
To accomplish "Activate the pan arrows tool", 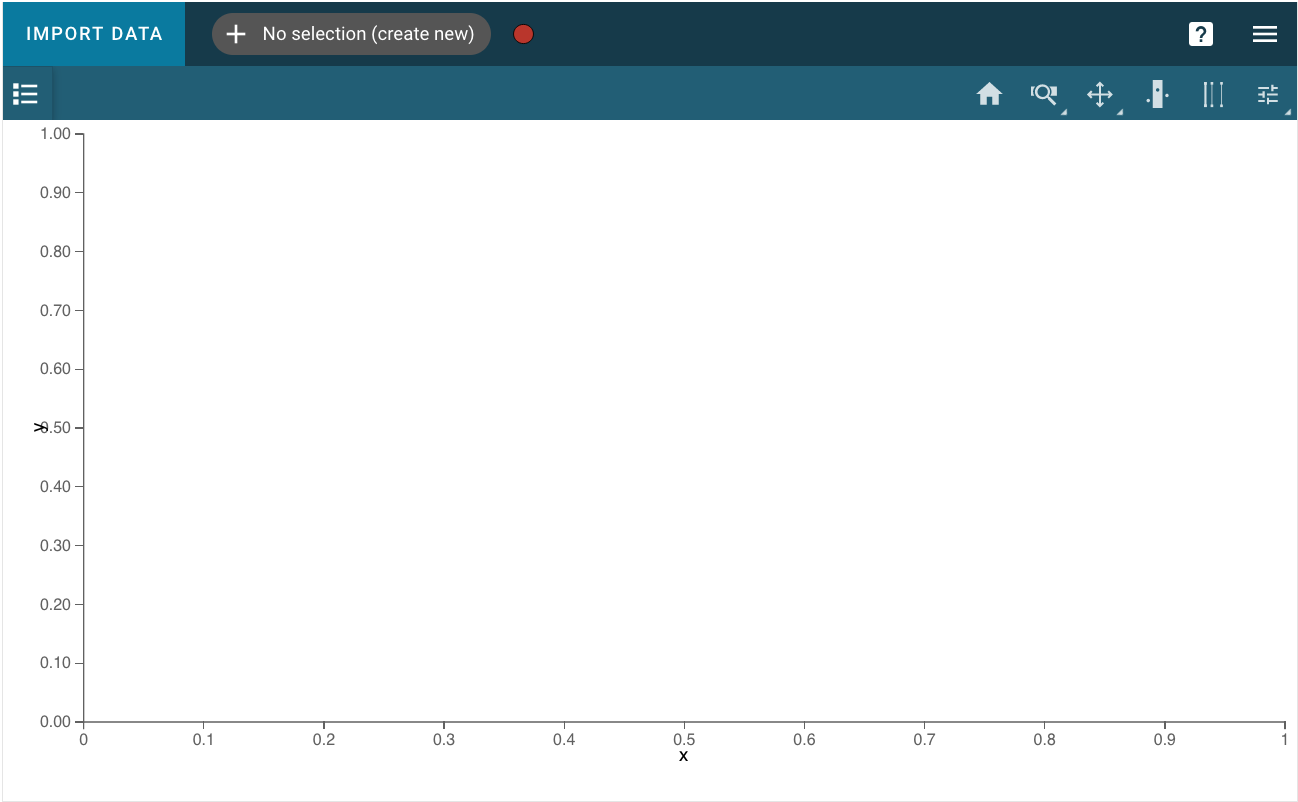I will pyautogui.click(x=1100, y=95).
